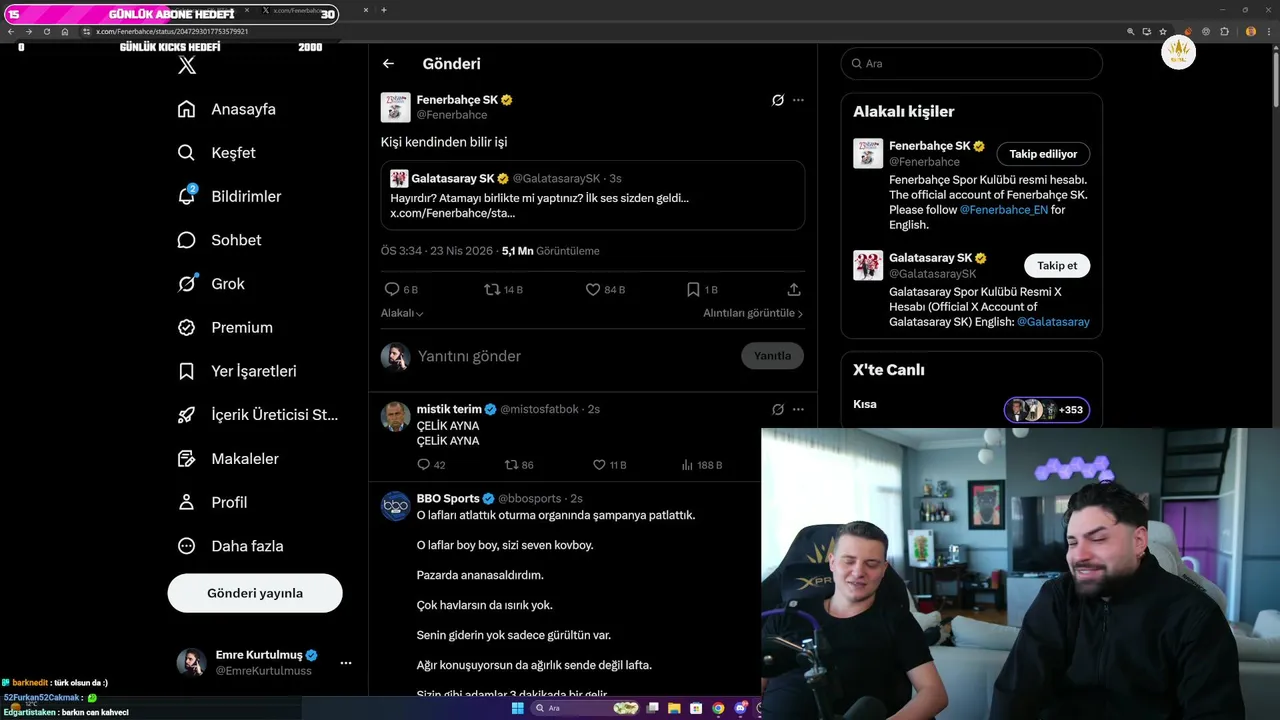Click views icon with 188 B
Screen dimensions: 1280x720
click(x=687, y=465)
